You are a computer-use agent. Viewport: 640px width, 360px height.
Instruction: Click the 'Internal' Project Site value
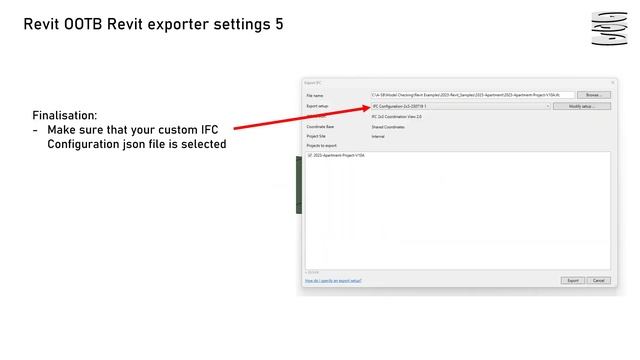click(x=378, y=136)
